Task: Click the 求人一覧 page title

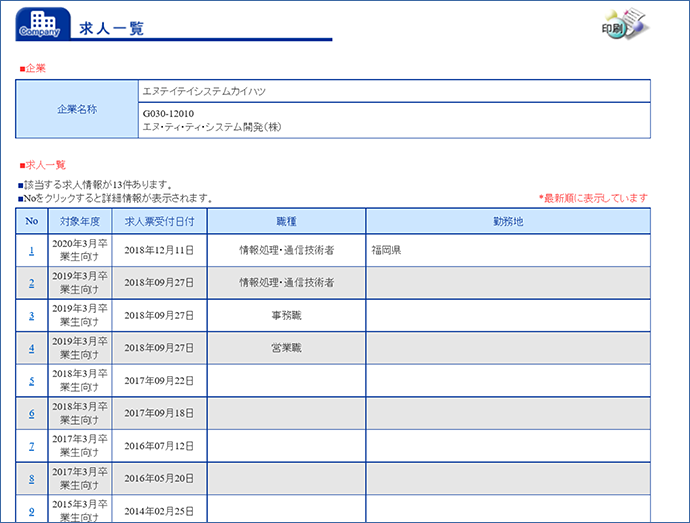Action: pyautogui.click(x=111, y=29)
